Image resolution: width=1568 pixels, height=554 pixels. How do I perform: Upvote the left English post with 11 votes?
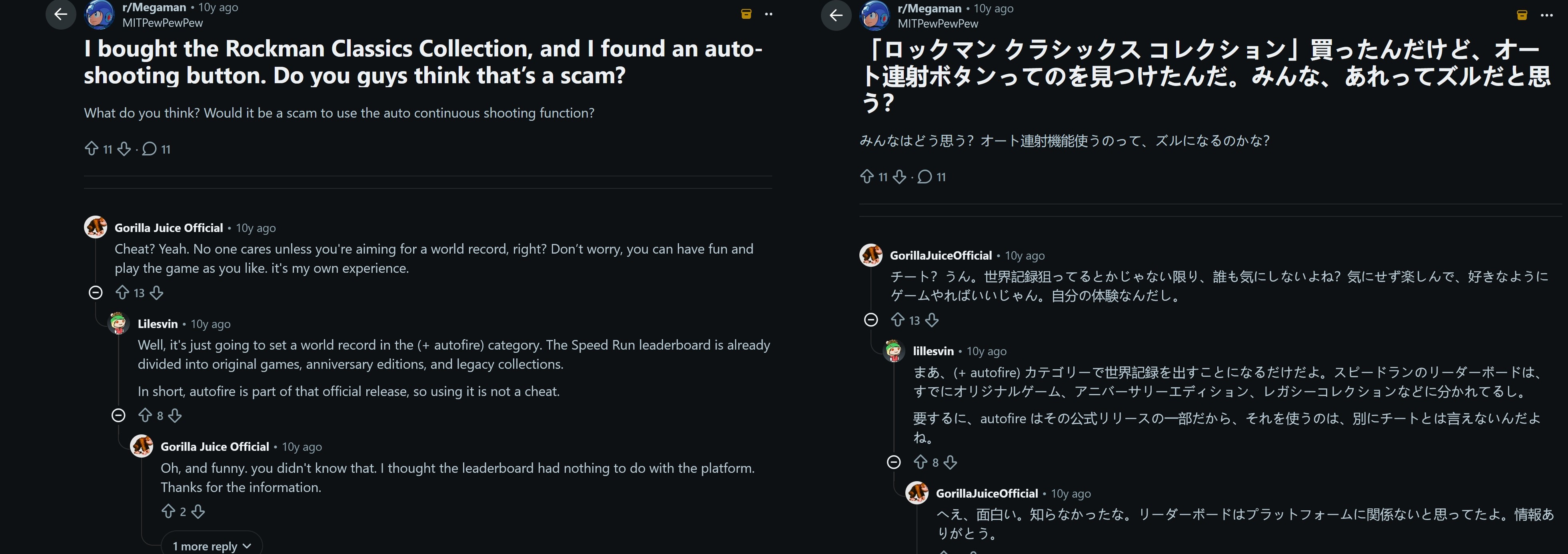[x=91, y=148]
